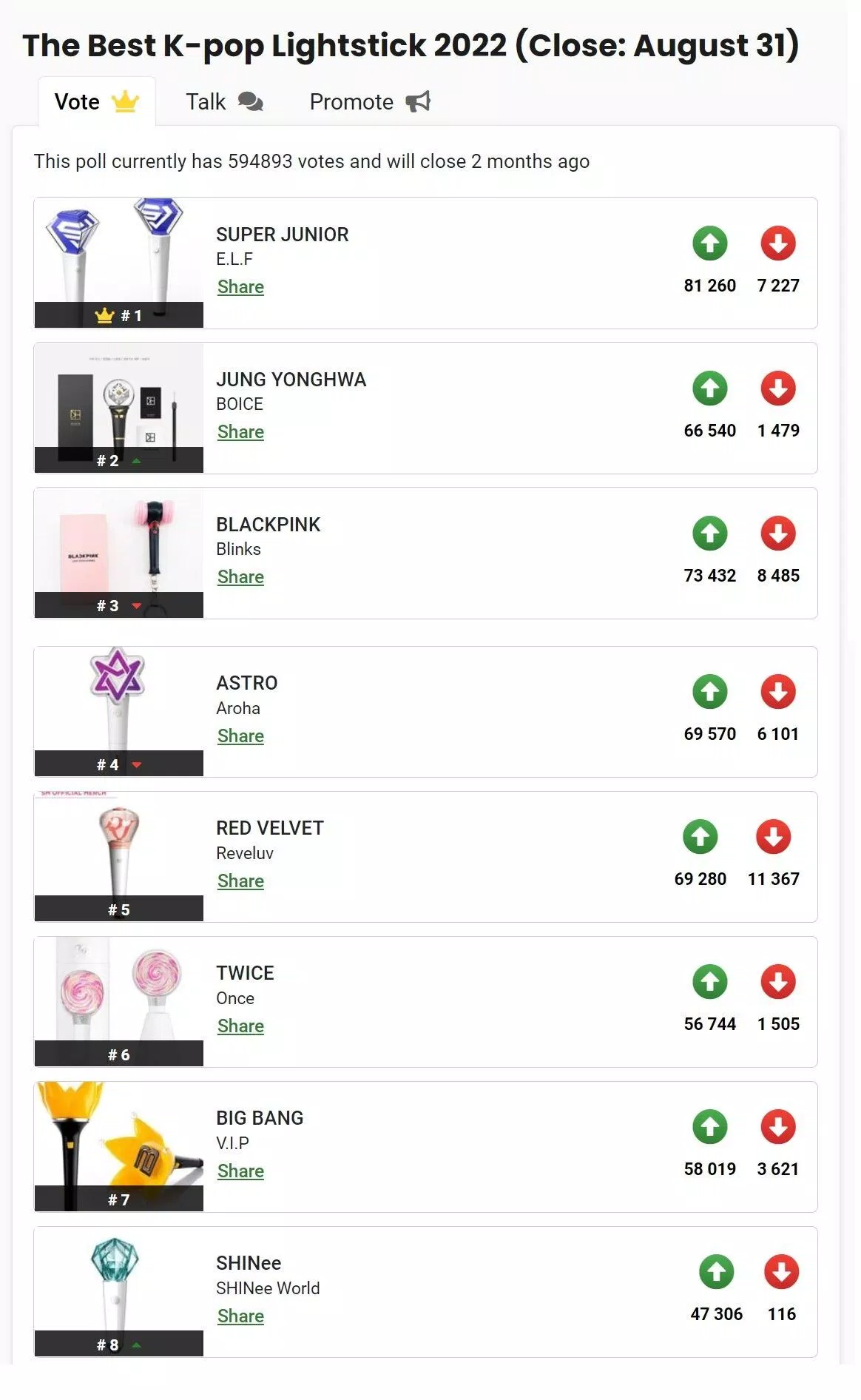The height and width of the screenshot is (1400, 861).
Task: Click Share under RED VELVET entry
Action: click(240, 881)
